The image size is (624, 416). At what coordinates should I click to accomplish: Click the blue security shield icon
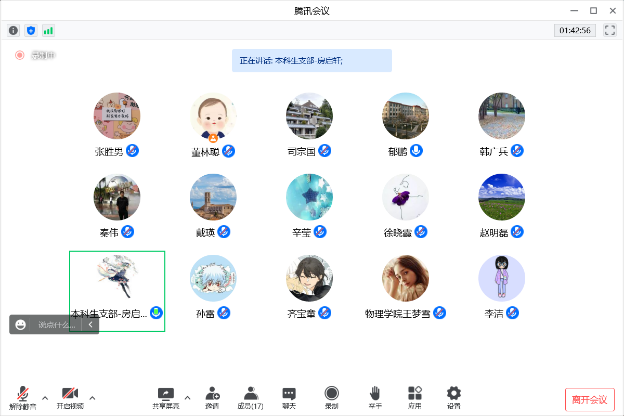pyautogui.click(x=30, y=30)
